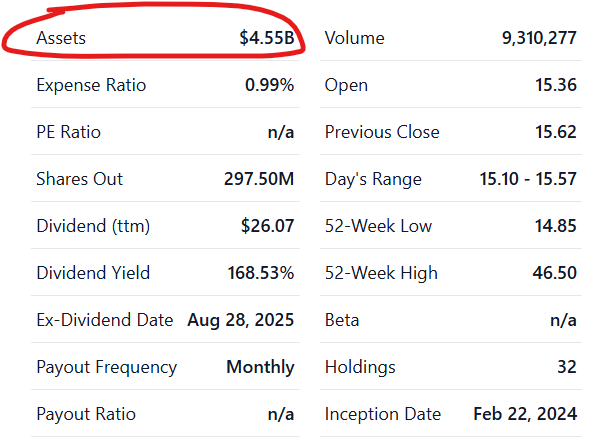This screenshot has height=440, width=601.
Task: Click the Shares Out label
Action: click(x=79, y=179)
